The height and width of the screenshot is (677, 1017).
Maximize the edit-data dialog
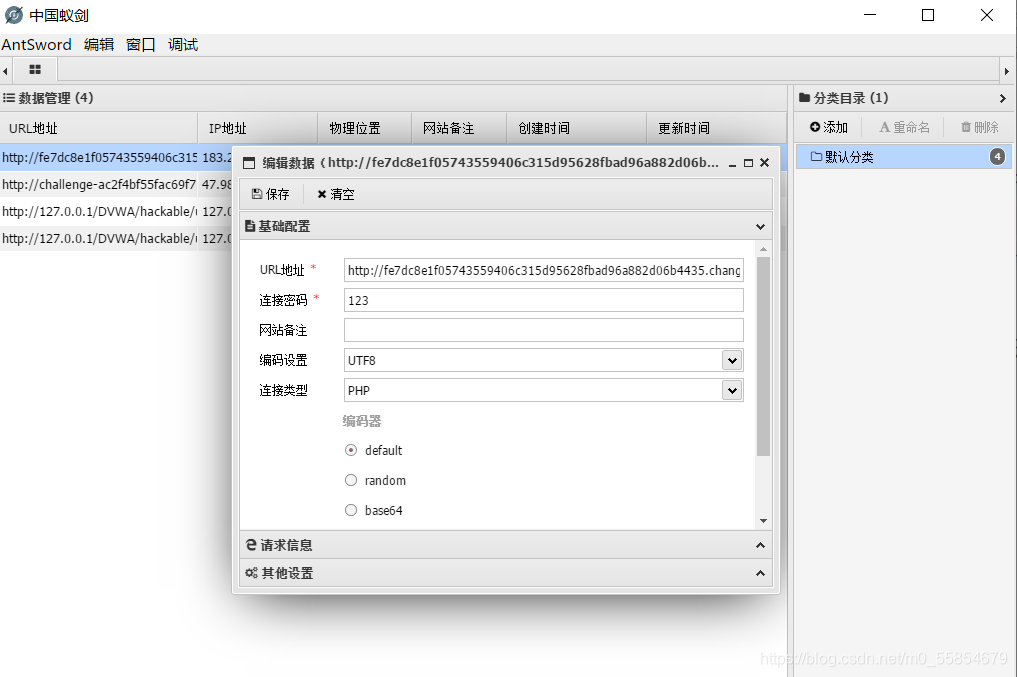pos(748,163)
